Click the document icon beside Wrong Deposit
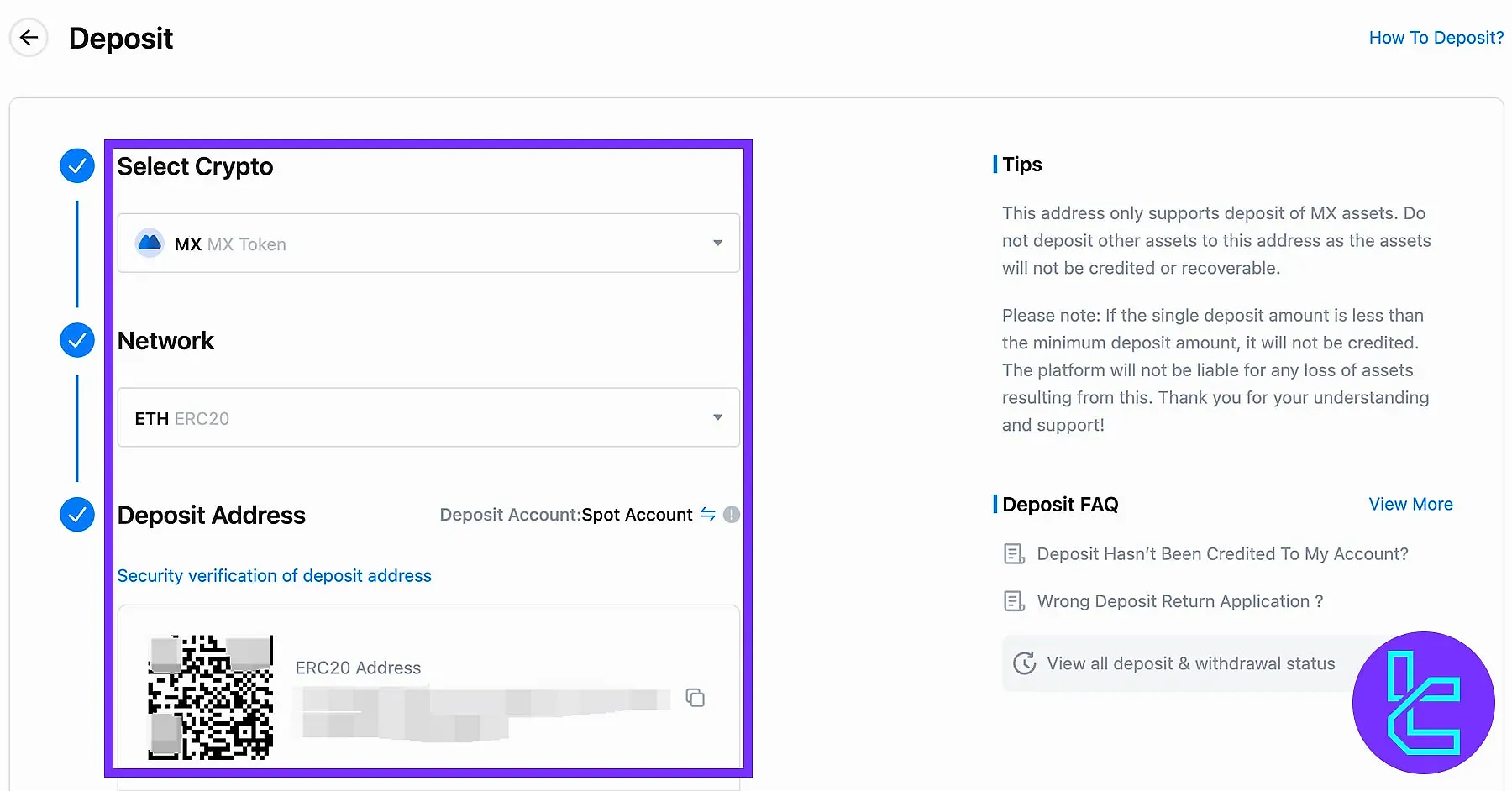1512x791 pixels. (x=1014, y=601)
